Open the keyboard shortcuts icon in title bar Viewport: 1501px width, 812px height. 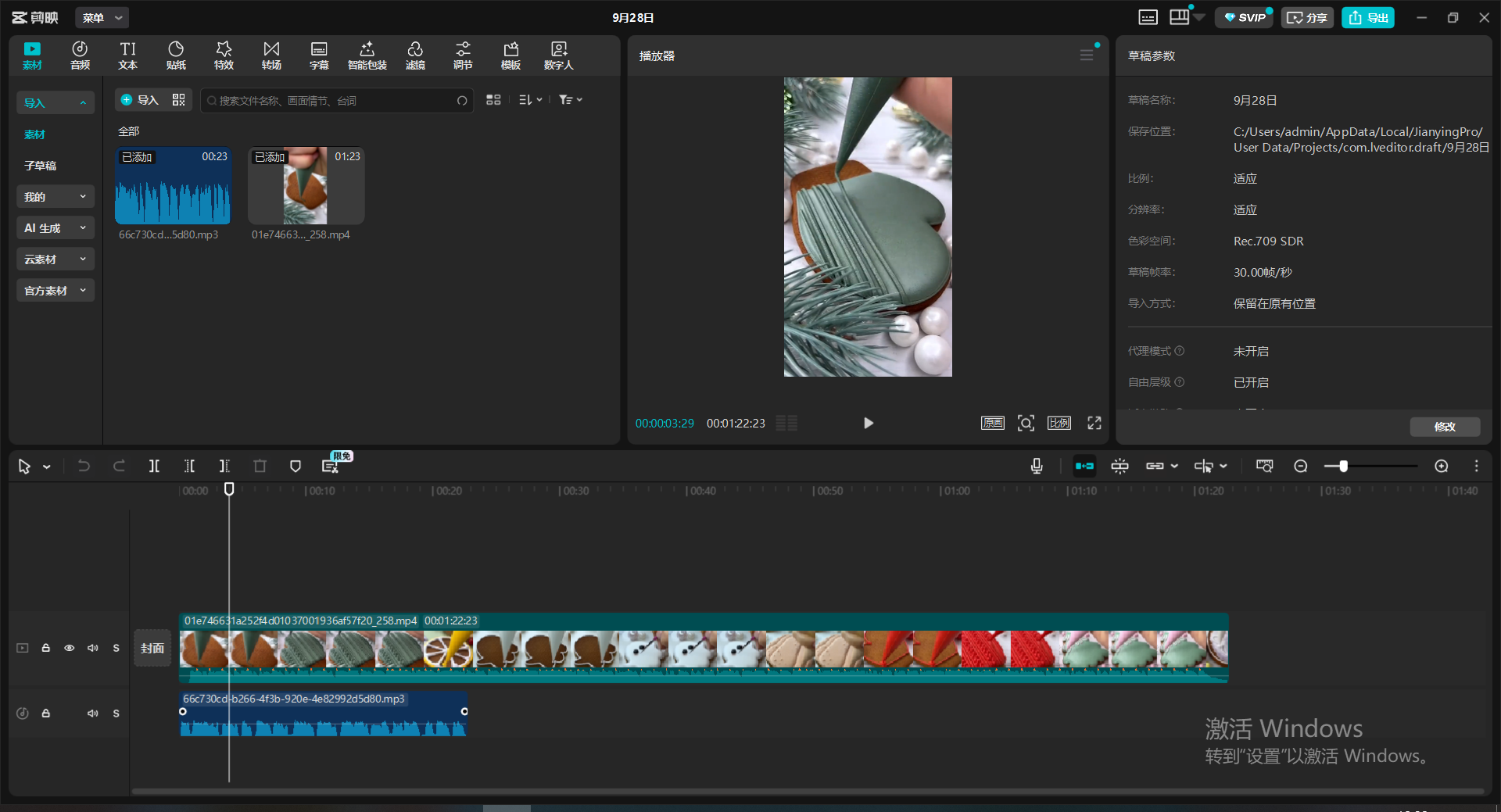pyautogui.click(x=1148, y=17)
